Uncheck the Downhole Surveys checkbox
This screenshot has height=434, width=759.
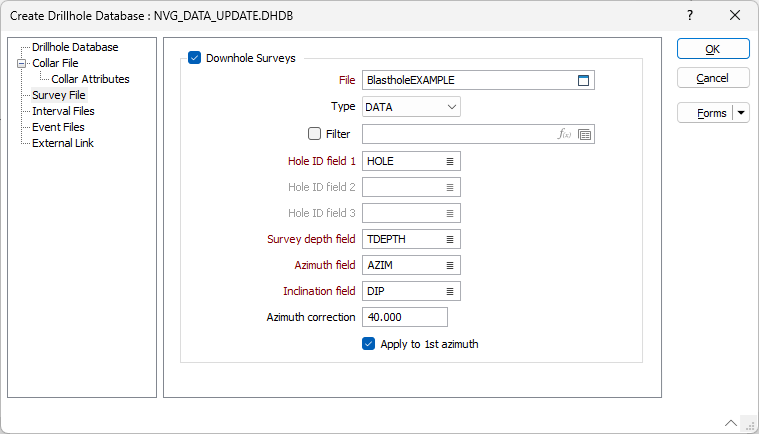(195, 58)
